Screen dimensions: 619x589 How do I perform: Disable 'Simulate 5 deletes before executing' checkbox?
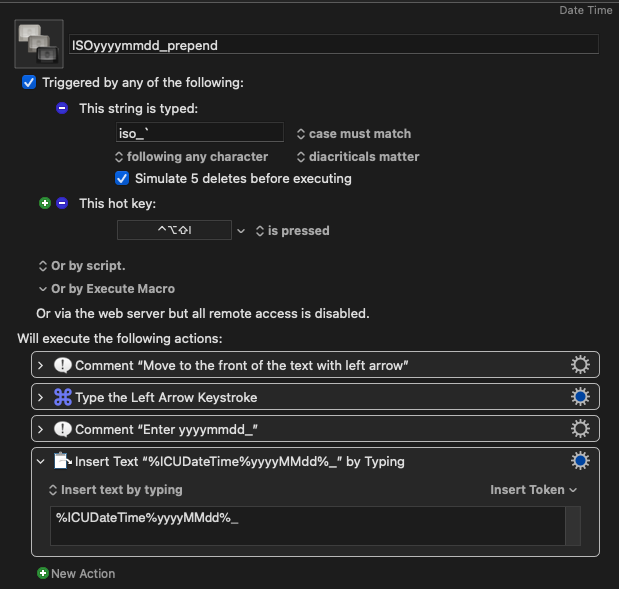[122, 179]
